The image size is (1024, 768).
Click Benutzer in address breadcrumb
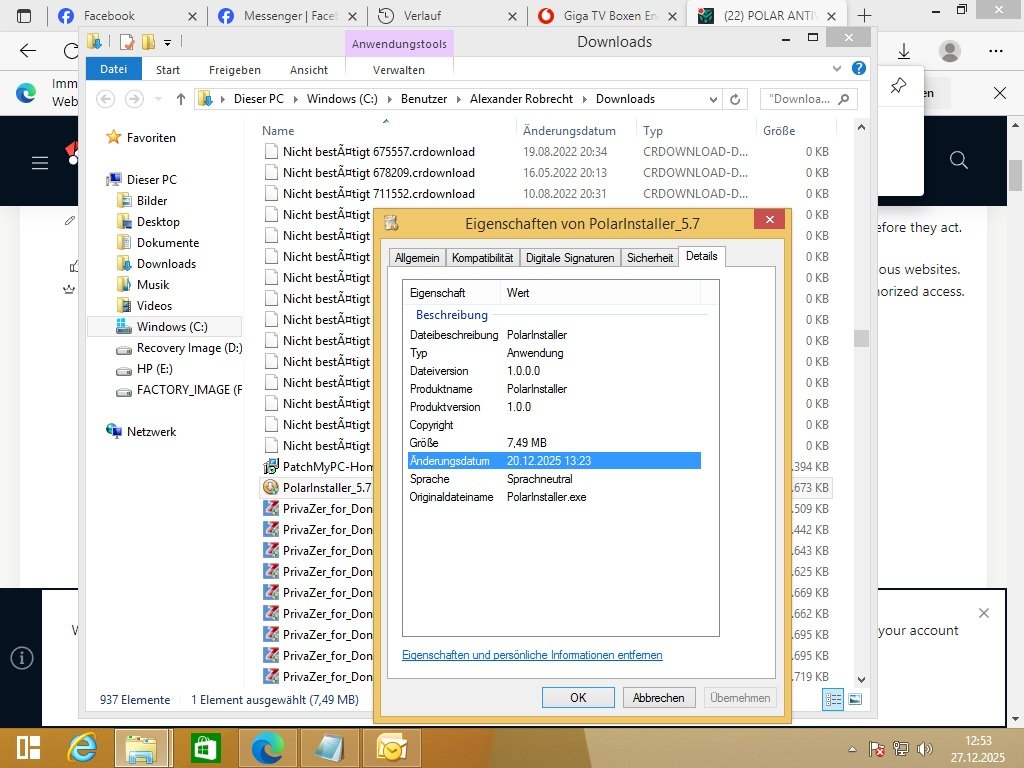(x=424, y=99)
